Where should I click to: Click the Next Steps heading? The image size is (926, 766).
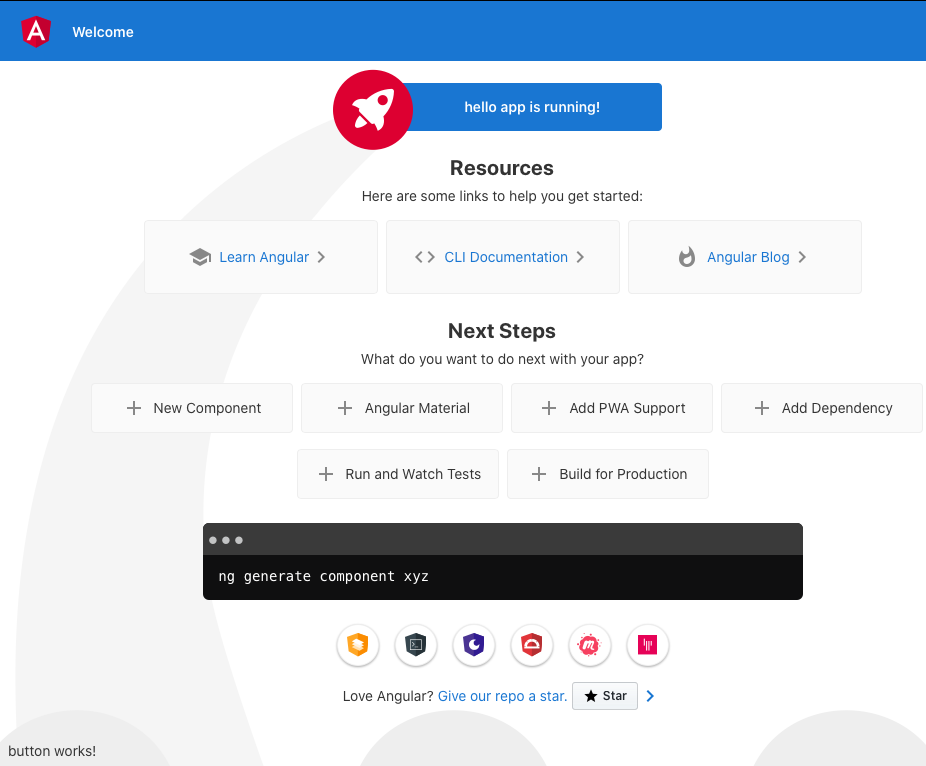point(502,331)
